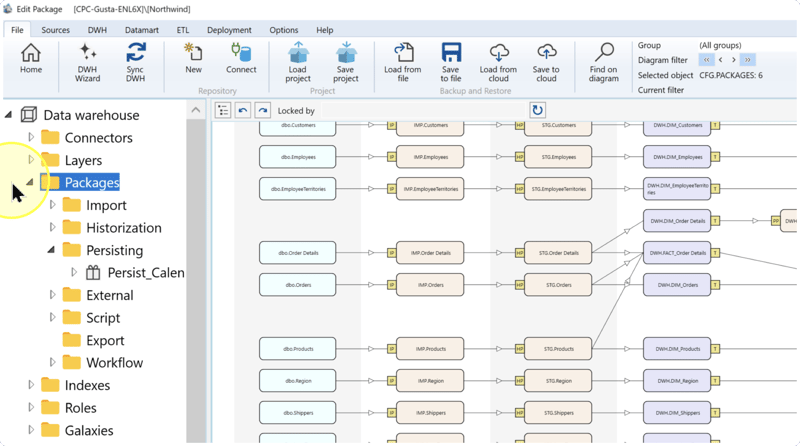This screenshot has height=446, width=800.
Task: Collapse the Packages folder
Action: coord(30,182)
